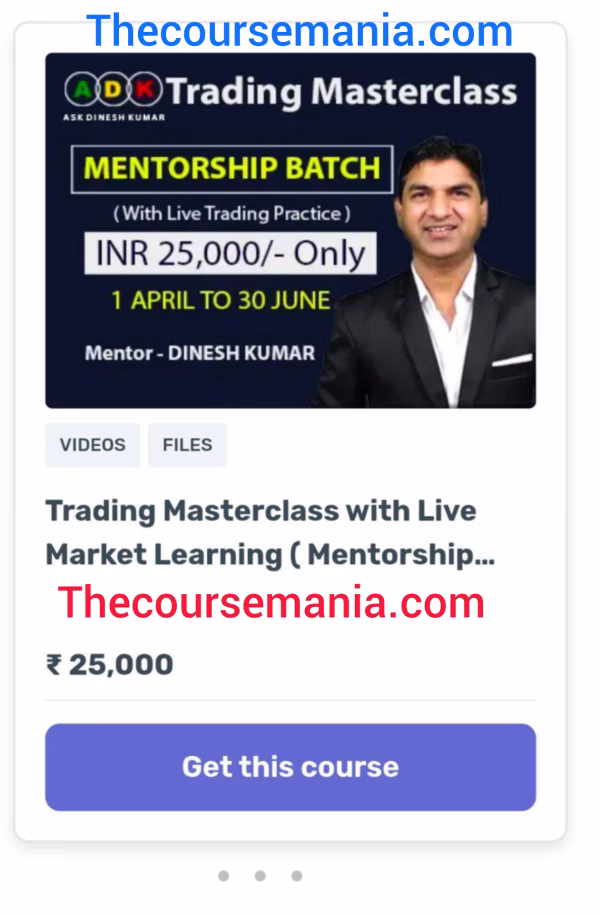Click the red Thecoursemania.com watermark
600x914 pixels.
pyautogui.click(x=271, y=602)
